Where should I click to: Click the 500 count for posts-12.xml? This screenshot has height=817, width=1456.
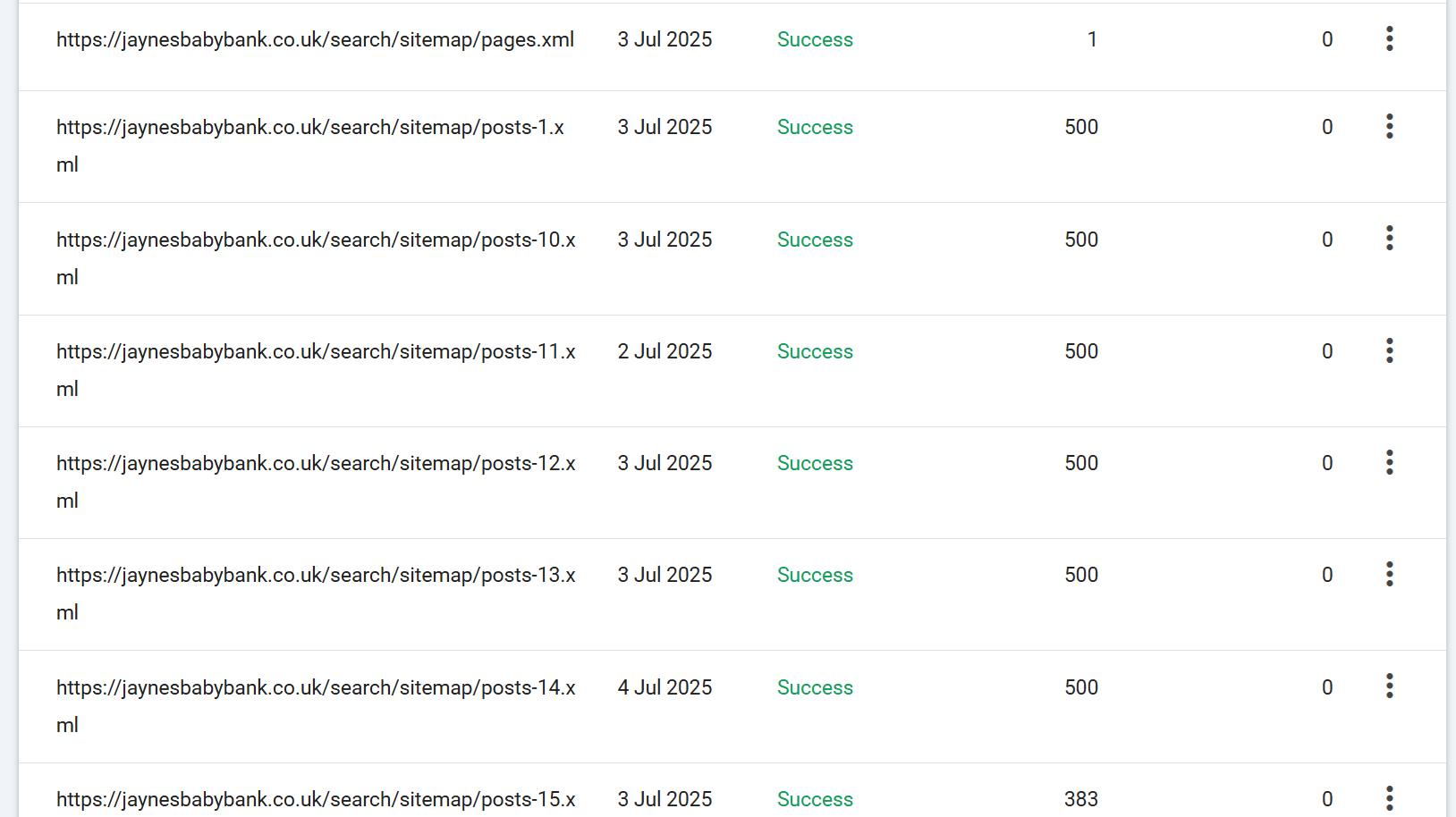tap(1081, 463)
